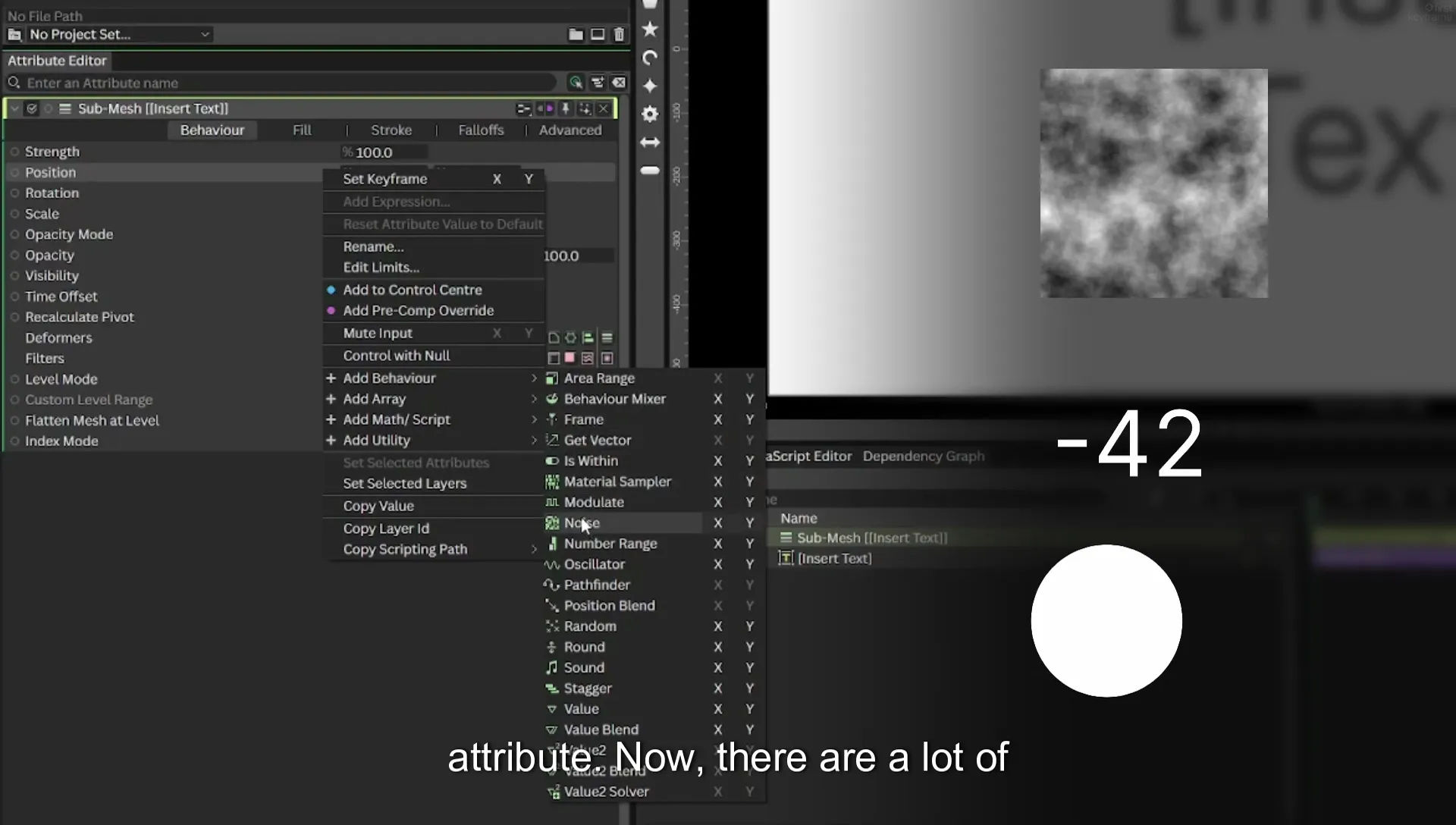The image size is (1456, 825).
Task: Click the trash icon in the project bar
Action: click(x=619, y=34)
